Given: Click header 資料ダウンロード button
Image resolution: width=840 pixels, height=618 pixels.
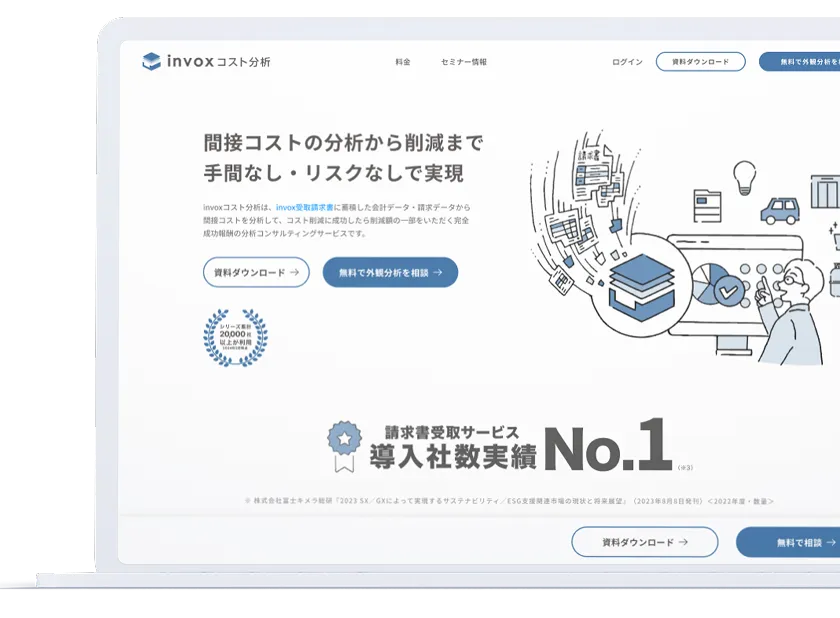Looking at the screenshot, I should coord(701,62).
